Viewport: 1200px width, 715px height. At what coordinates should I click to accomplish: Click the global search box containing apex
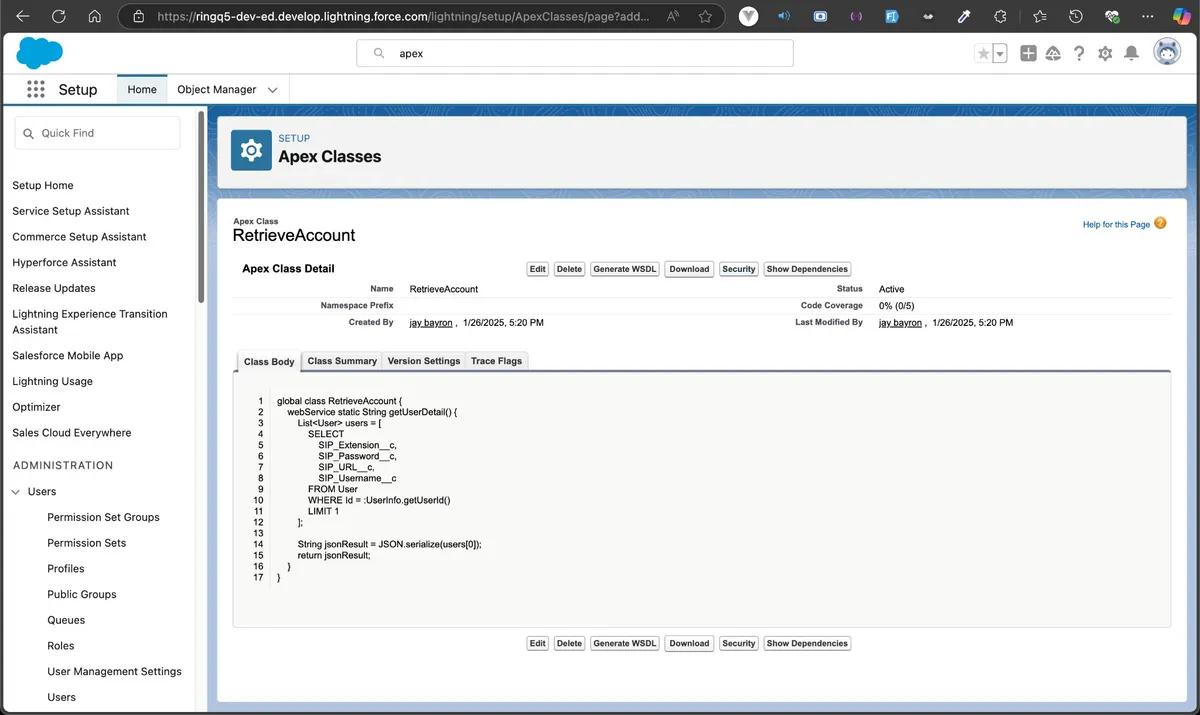[575, 54]
